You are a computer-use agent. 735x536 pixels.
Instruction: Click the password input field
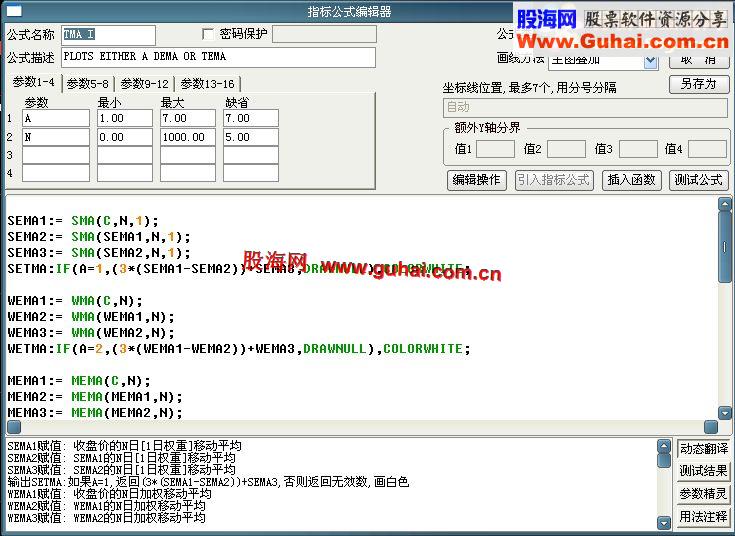(x=324, y=34)
